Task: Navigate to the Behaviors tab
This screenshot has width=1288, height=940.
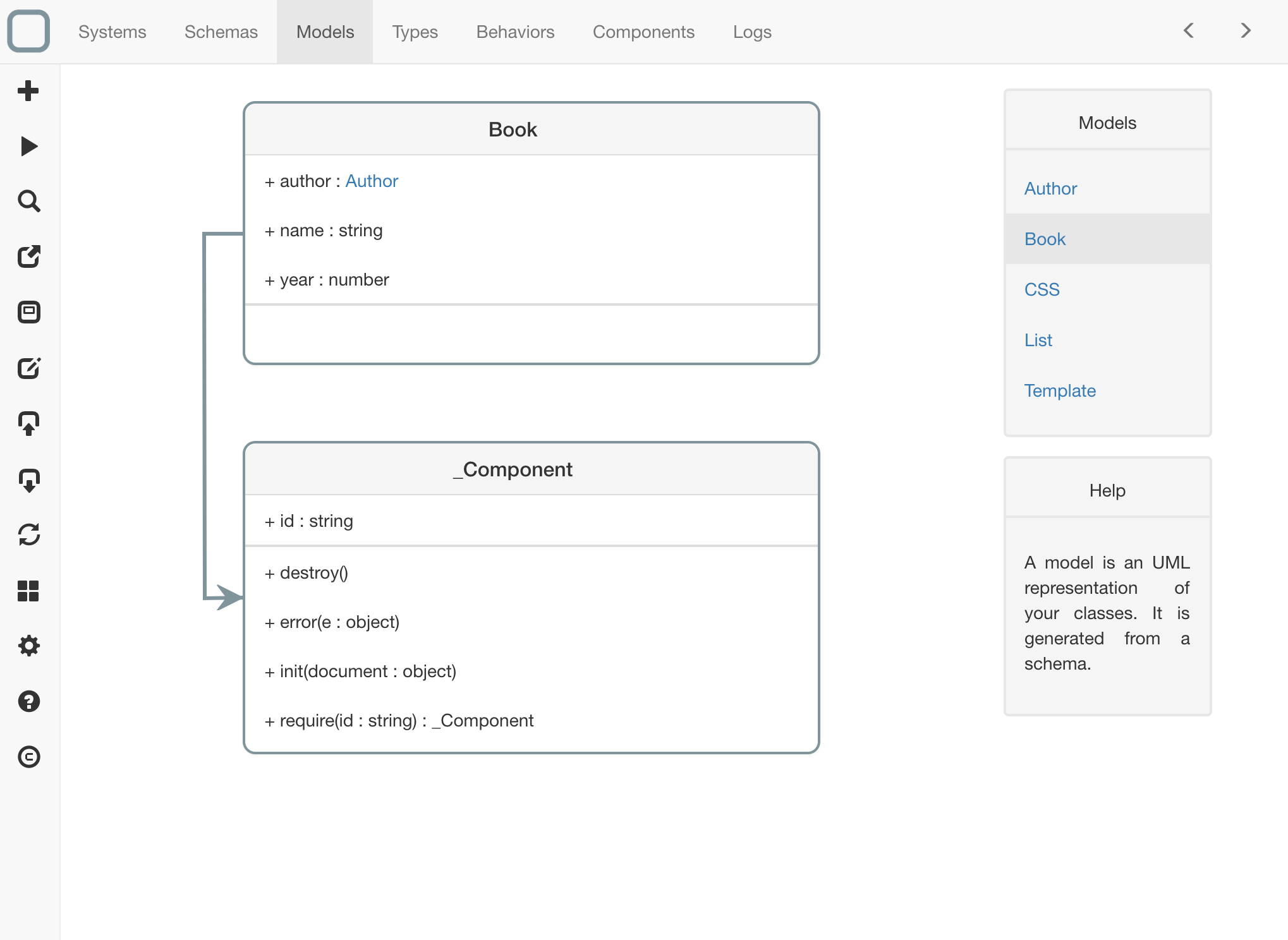Action: tap(515, 32)
